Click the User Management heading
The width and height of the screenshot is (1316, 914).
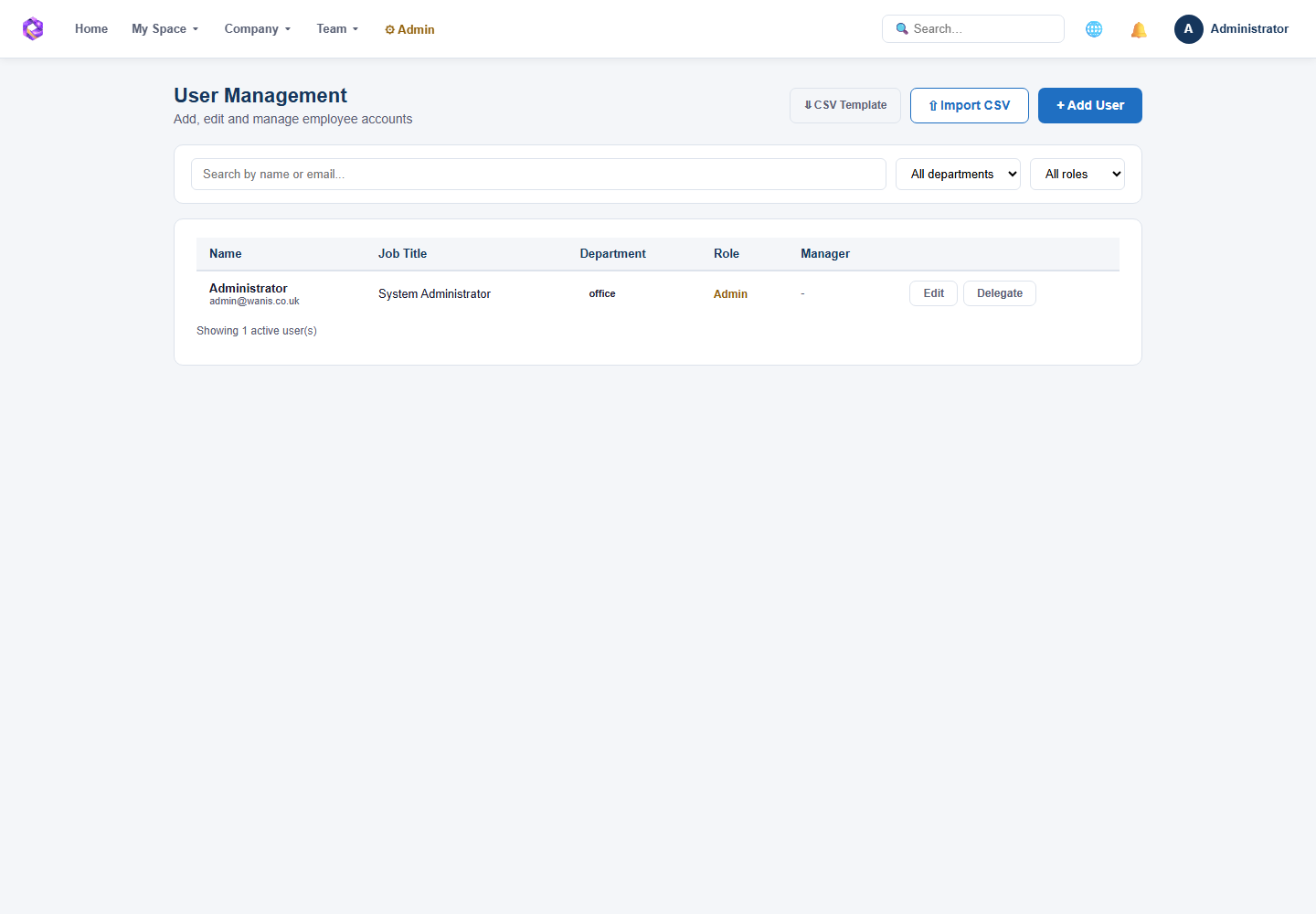260,96
